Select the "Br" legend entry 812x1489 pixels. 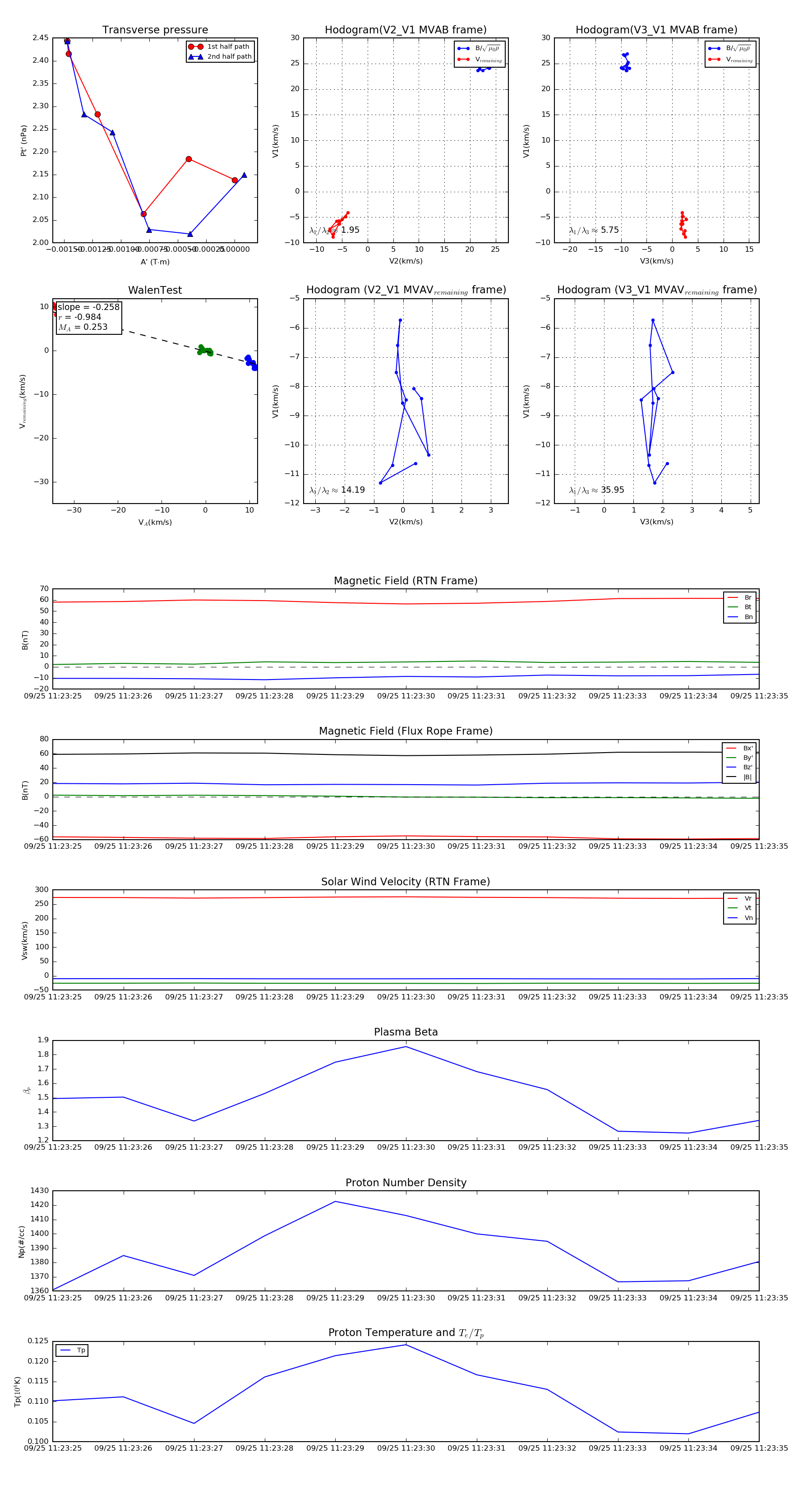[x=740, y=598]
